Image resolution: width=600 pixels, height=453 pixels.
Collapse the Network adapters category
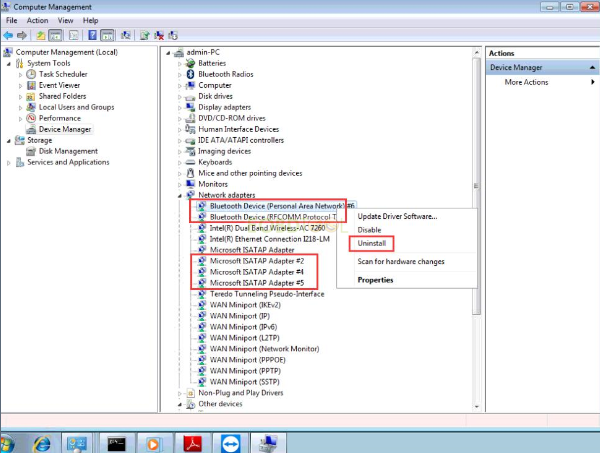(x=180, y=196)
